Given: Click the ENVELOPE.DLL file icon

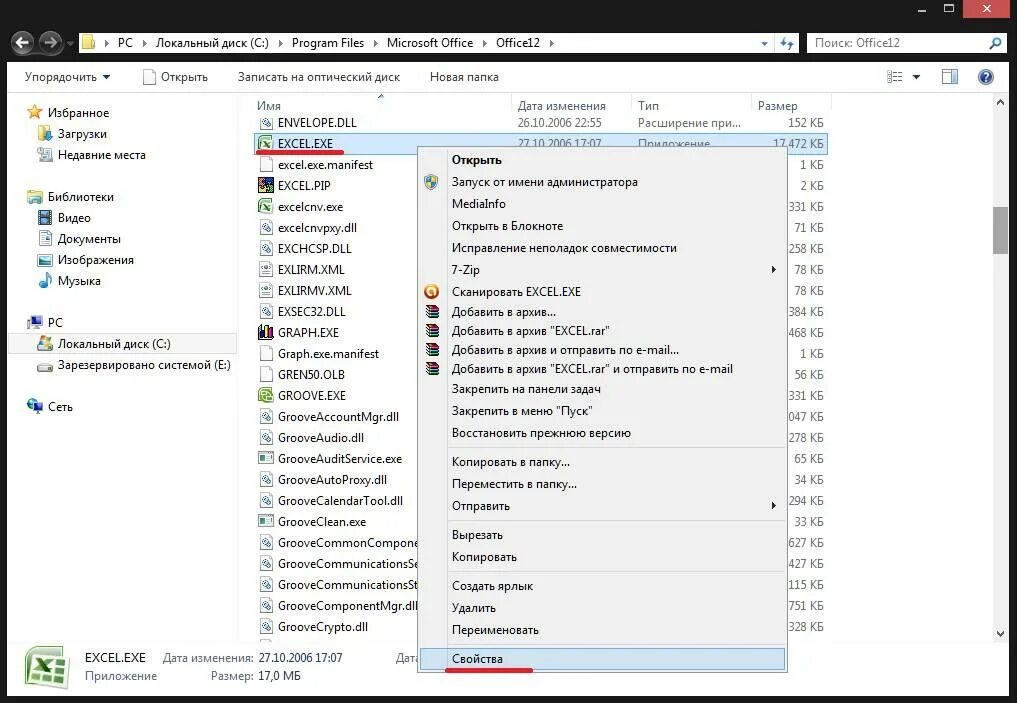Looking at the screenshot, I should 265,123.
